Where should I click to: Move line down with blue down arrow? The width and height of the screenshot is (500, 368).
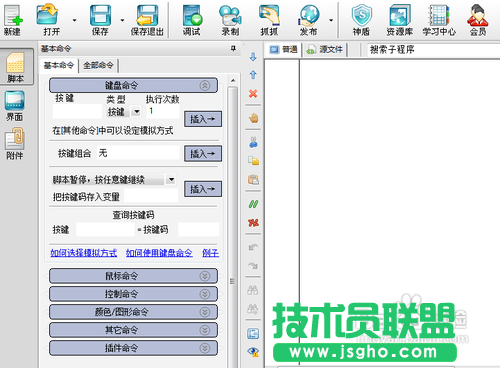253,57
